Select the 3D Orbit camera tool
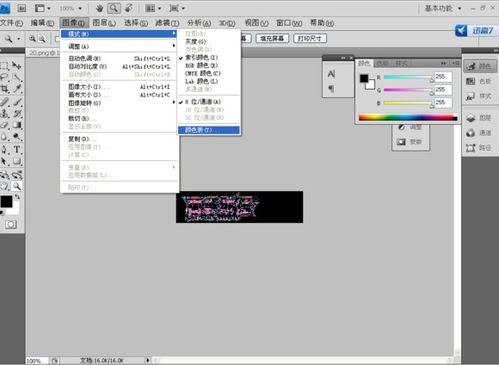This screenshot has width=499, height=365. tap(17, 174)
